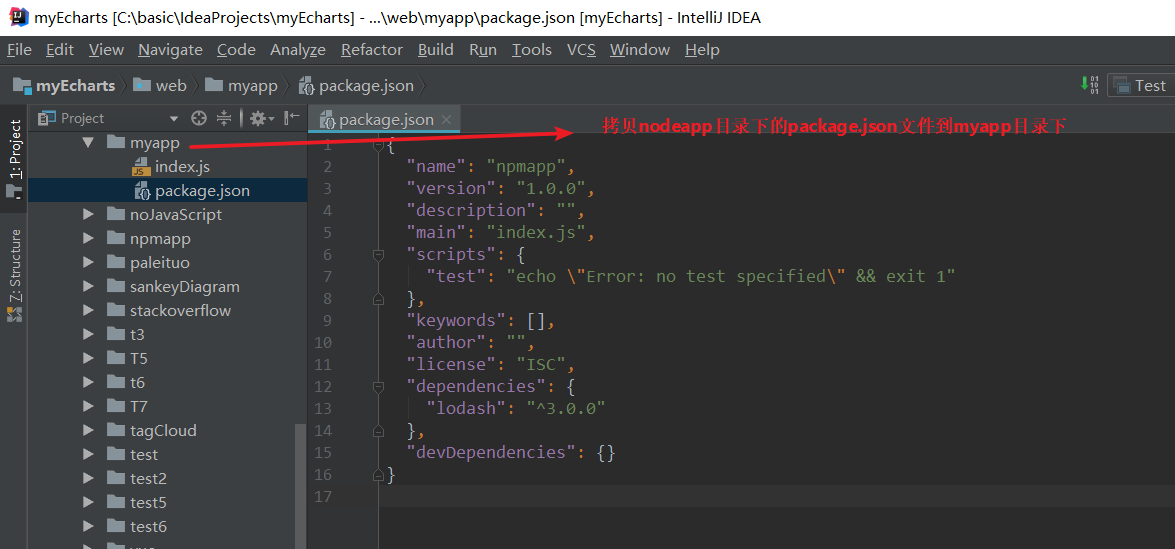Select the test5 folder in tree
This screenshot has height=549, width=1175.
[148, 502]
